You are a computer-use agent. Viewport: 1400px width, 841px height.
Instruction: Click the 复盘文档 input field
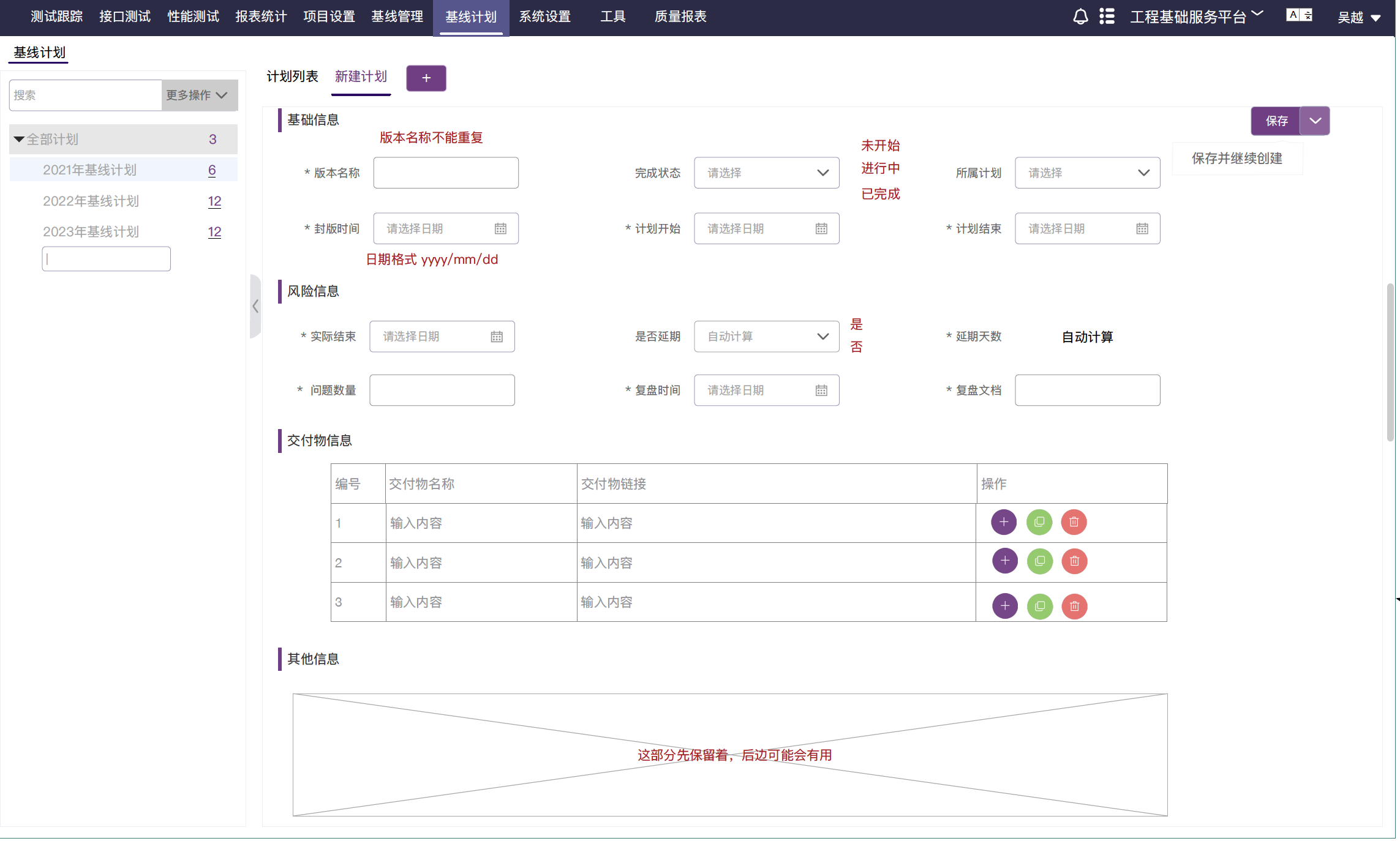[1087, 391]
